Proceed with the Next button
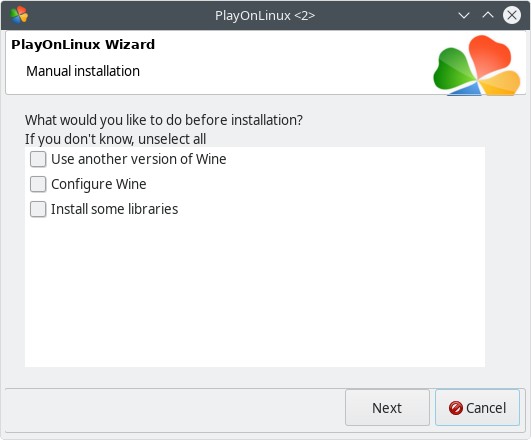Viewport: 531px width, 440px height. click(387, 408)
